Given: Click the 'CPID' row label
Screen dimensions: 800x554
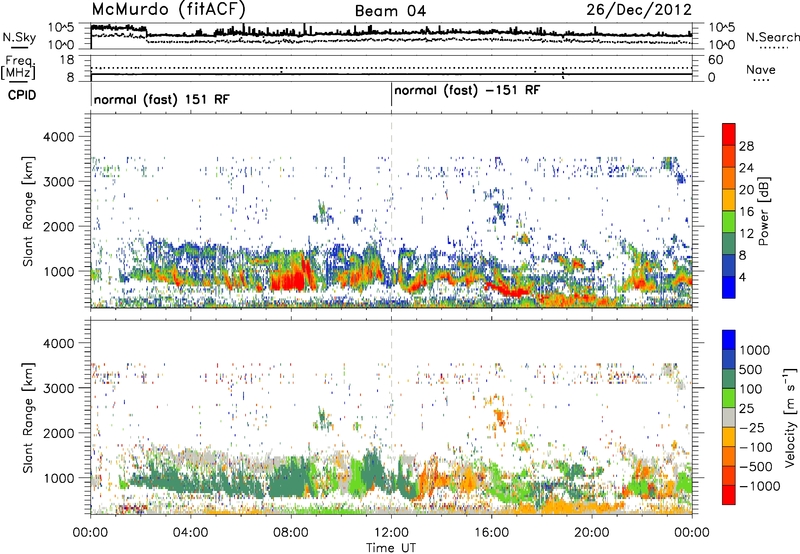Looking at the screenshot, I should [22, 95].
